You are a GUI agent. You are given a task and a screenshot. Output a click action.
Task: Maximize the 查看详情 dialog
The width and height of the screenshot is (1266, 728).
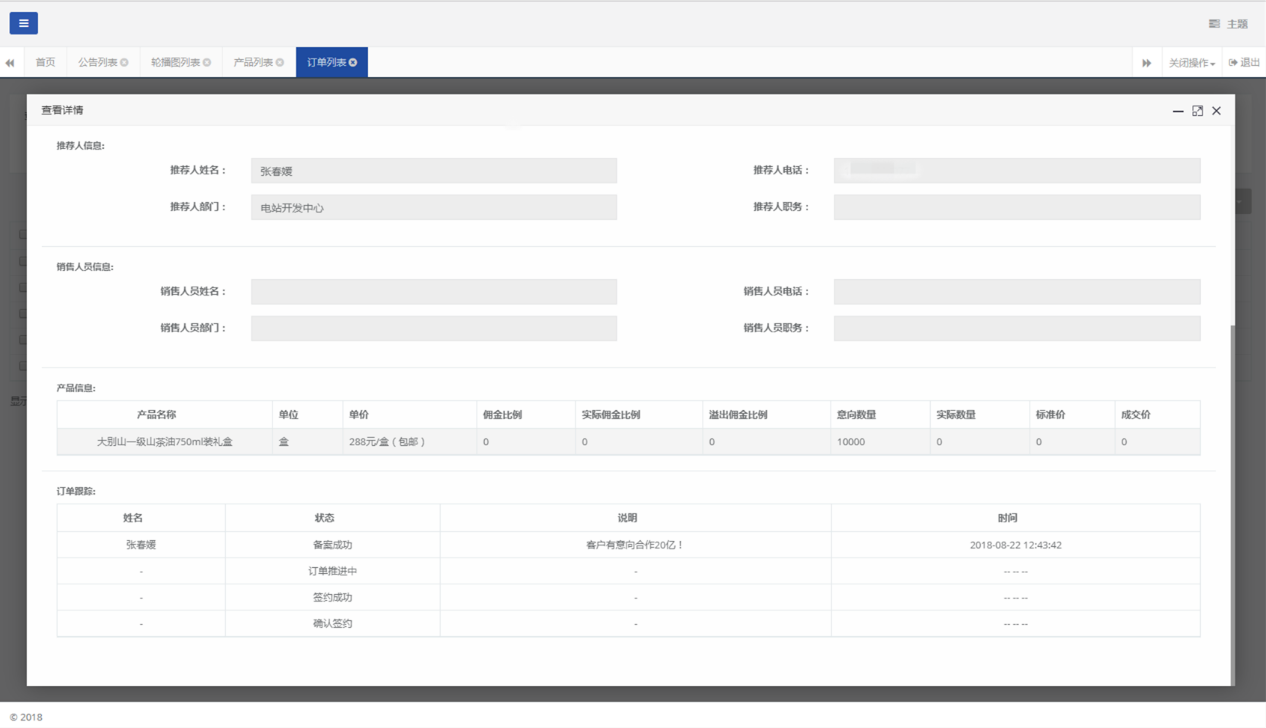tap(1197, 111)
